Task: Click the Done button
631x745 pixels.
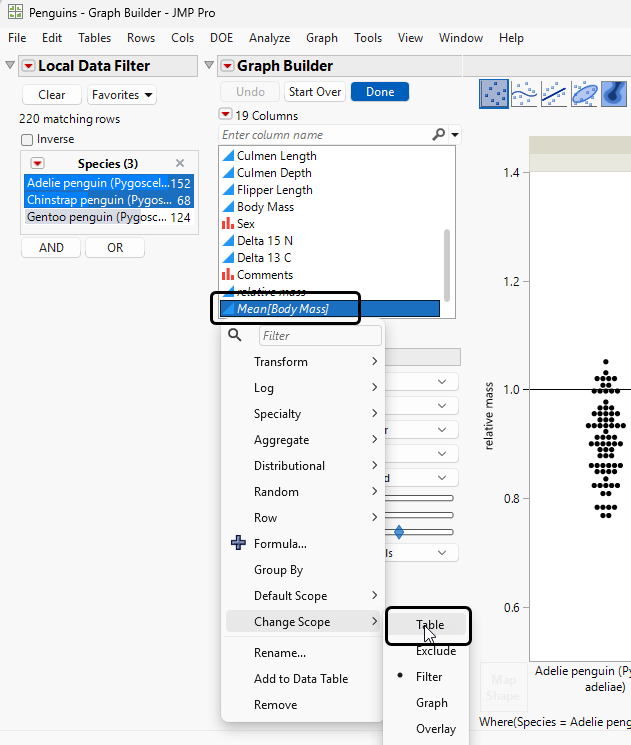Action: tap(380, 92)
